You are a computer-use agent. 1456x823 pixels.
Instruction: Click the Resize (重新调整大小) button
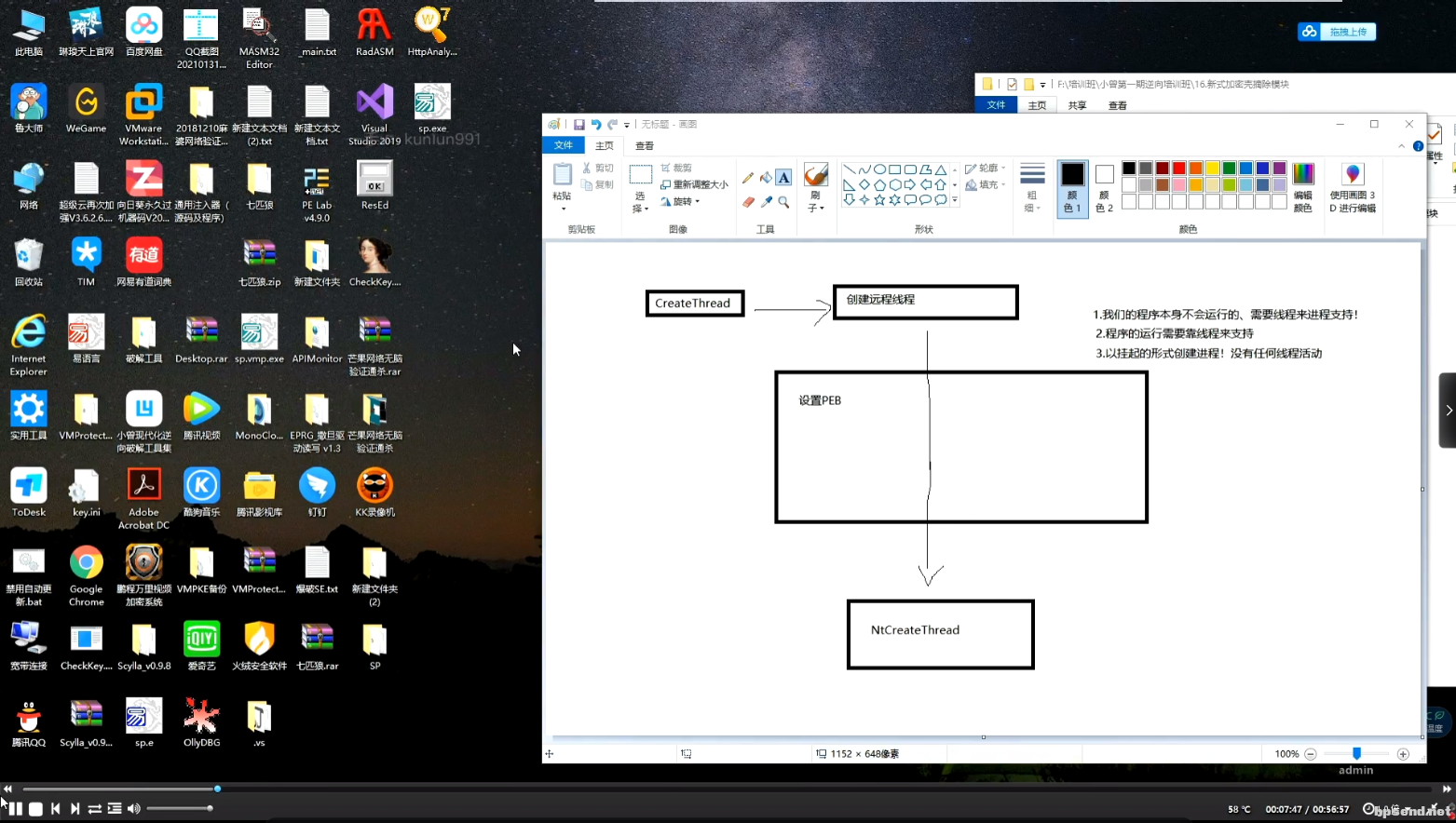pyautogui.click(x=695, y=185)
